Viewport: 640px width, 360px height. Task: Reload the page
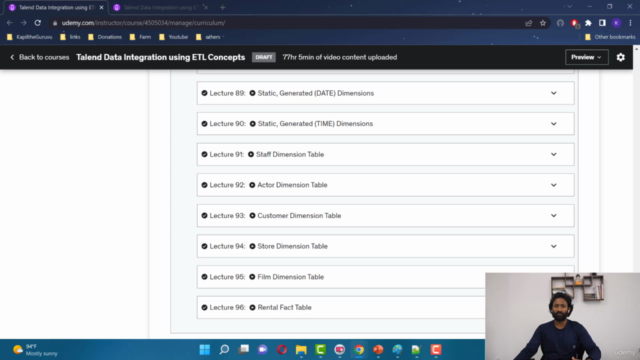pyautogui.click(x=38, y=23)
